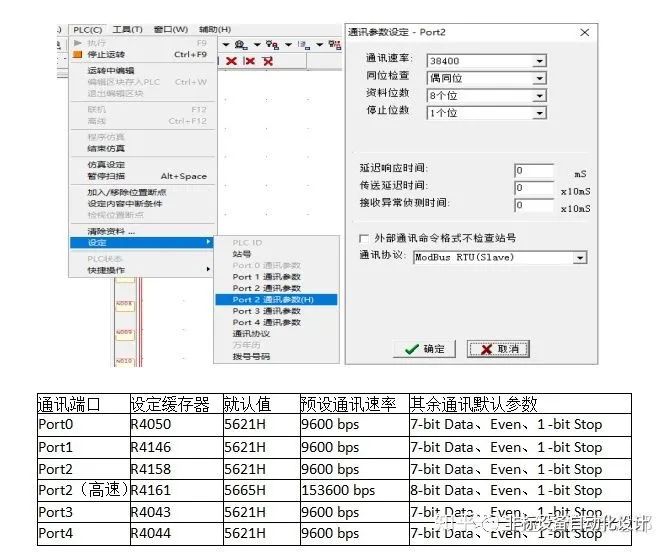Expand the 快捷操作 submenu
The height and width of the screenshot is (552, 670).
pos(142,270)
